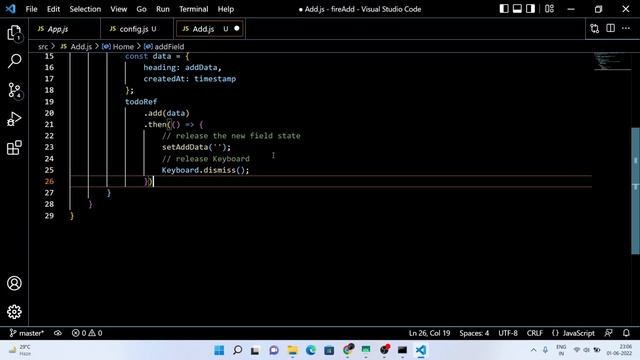640x360 pixels.
Task: Open Problems via errors and warnings count
Action: [x=87, y=333]
